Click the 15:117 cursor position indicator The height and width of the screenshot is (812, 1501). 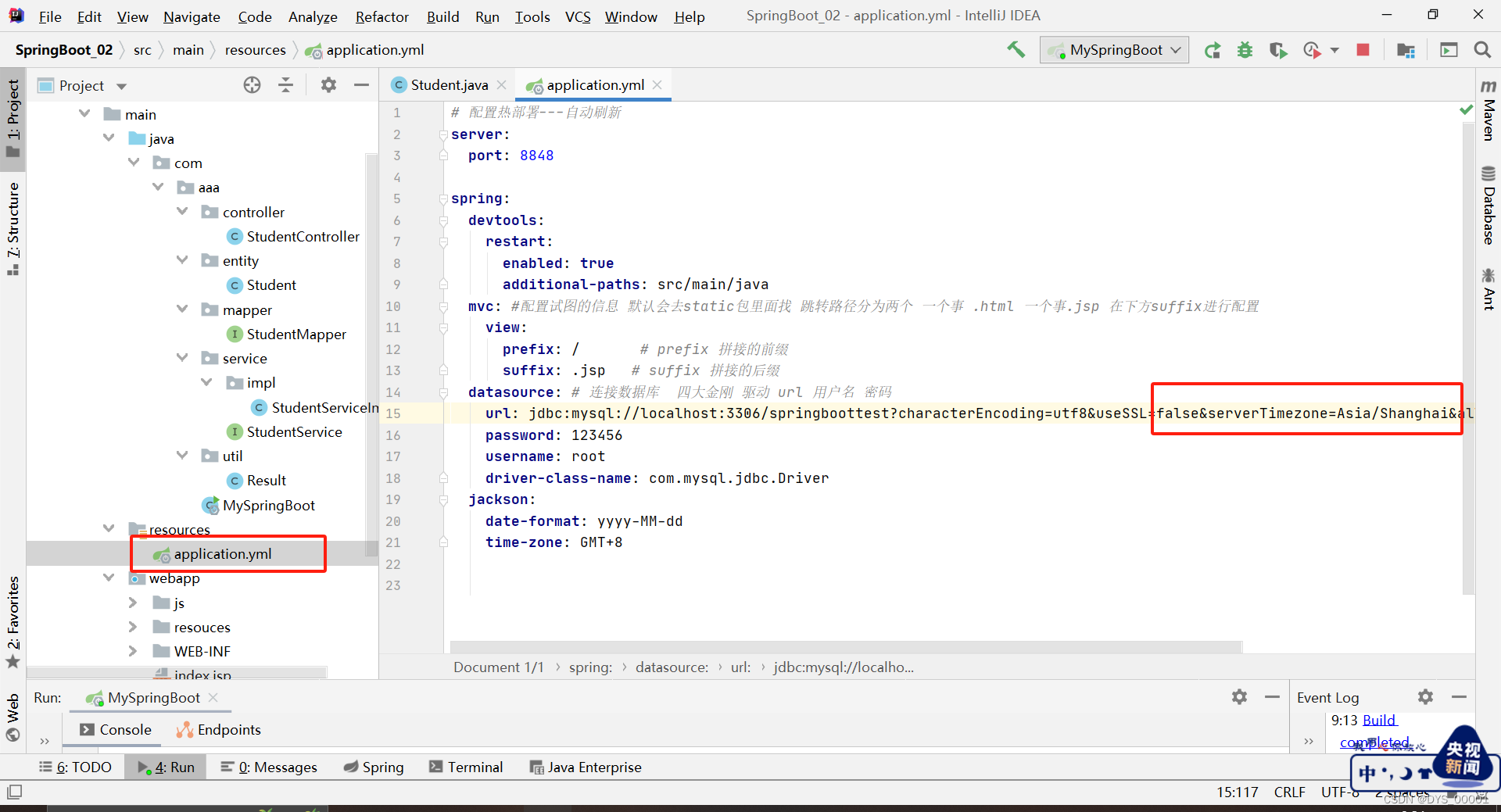tap(1237, 792)
